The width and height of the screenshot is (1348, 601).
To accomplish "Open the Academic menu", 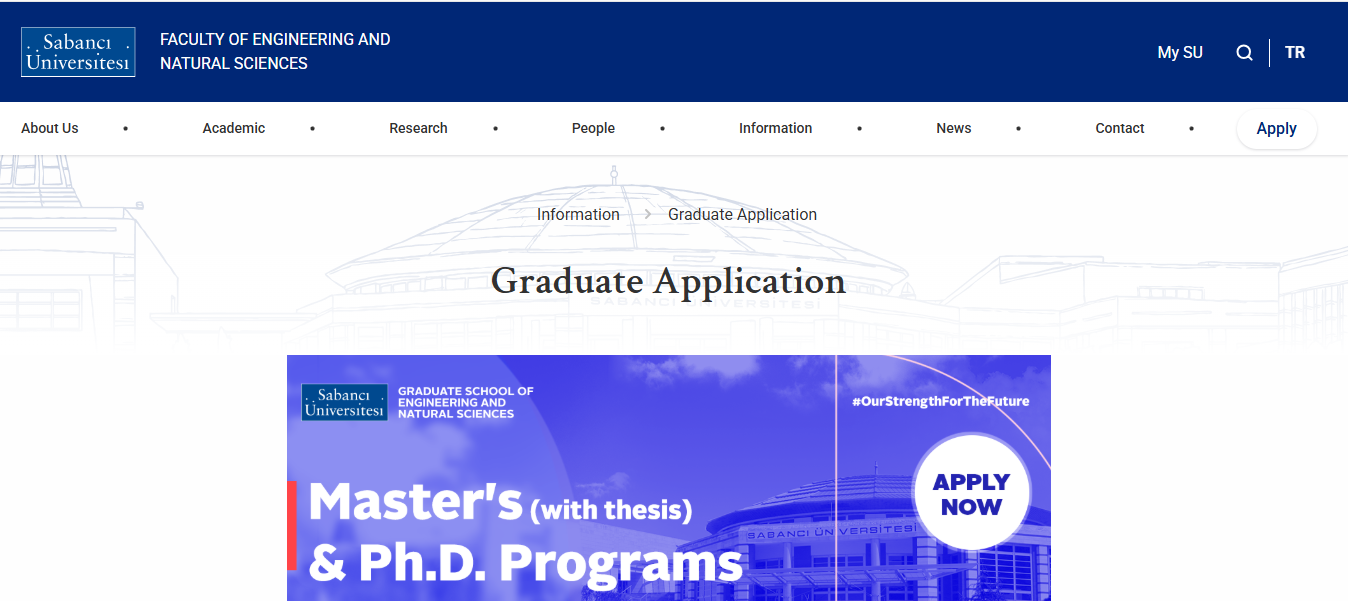I will click(234, 128).
